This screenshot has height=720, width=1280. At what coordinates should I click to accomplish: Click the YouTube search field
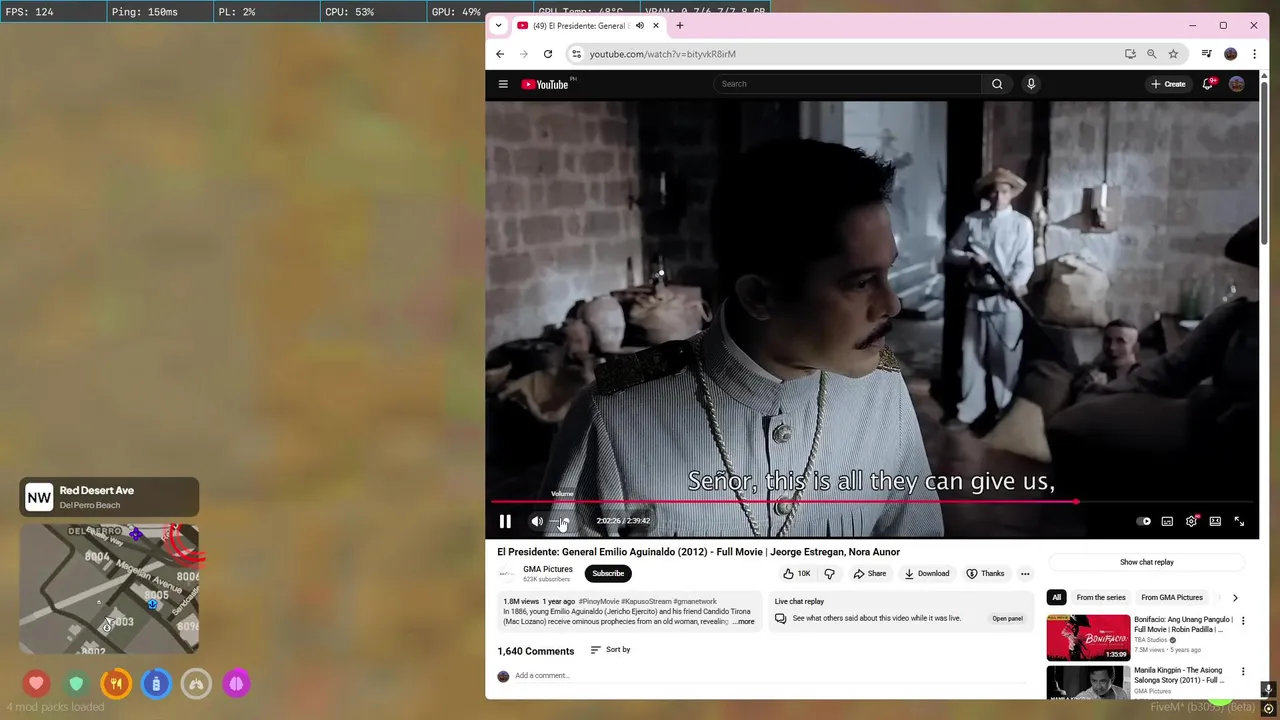[848, 84]
